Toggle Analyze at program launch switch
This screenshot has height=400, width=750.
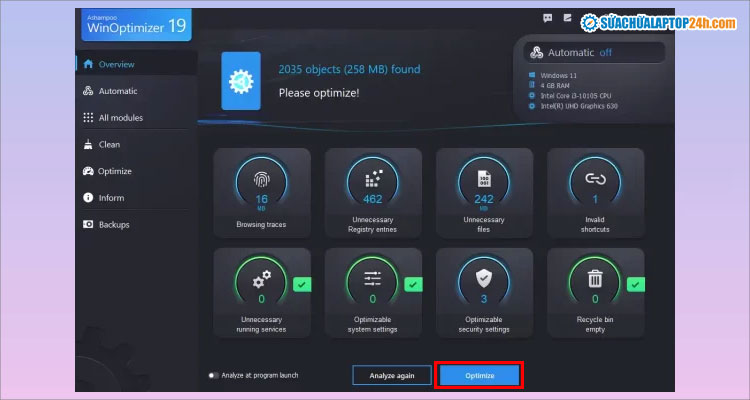[213, 376]
